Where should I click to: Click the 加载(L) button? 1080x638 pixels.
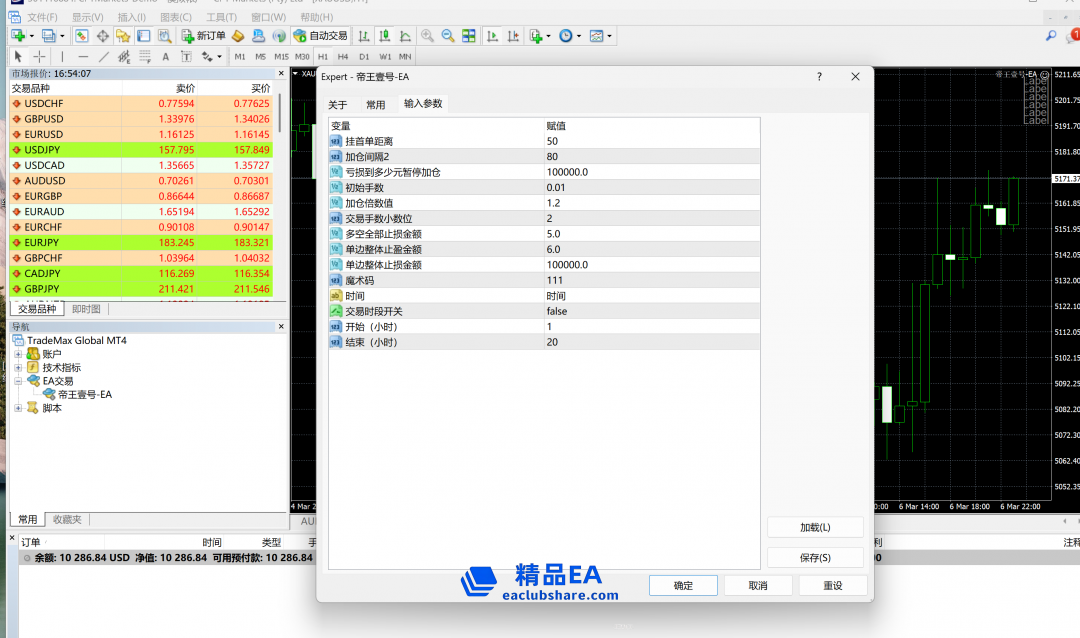point(816,527)
